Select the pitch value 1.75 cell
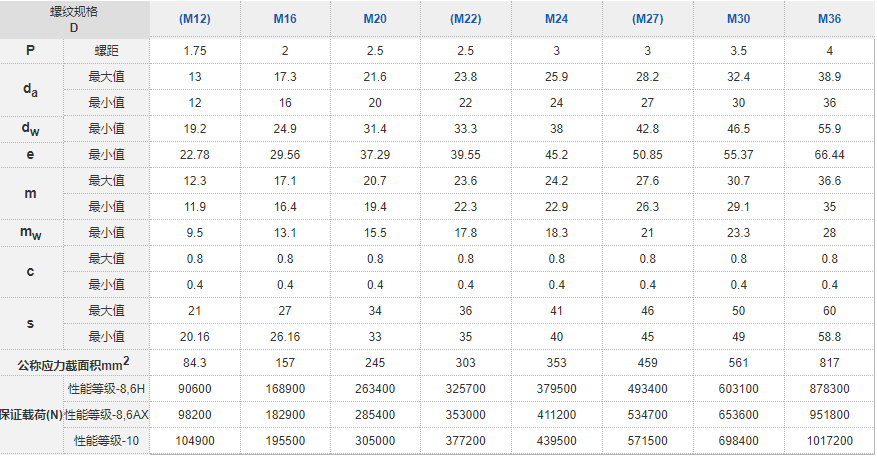Screen dimensions: 877x456 pyautogui.click(x=195, y=50)
